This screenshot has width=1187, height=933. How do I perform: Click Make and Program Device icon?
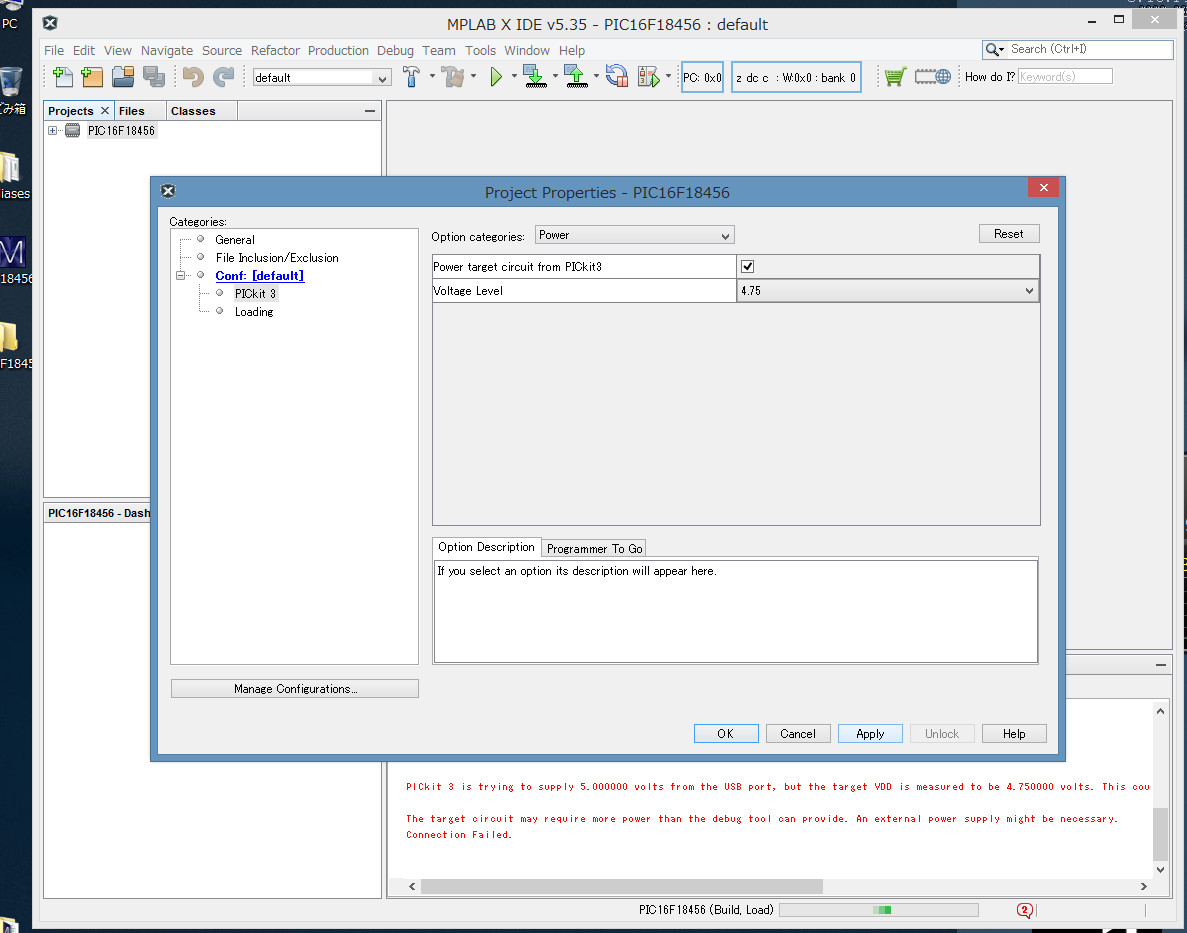(535, 76)
